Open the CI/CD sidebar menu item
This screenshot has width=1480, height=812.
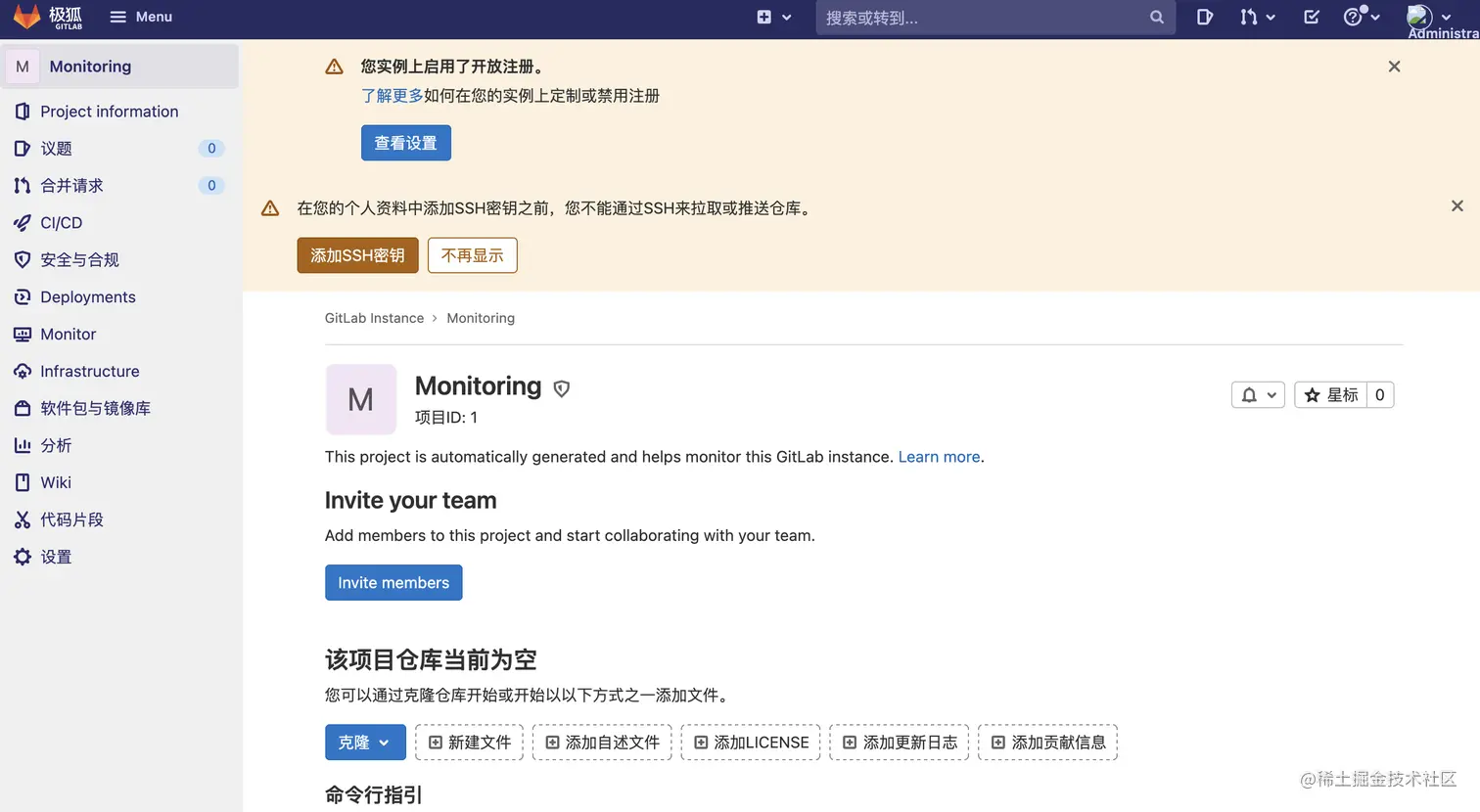[x=119, y=223]
